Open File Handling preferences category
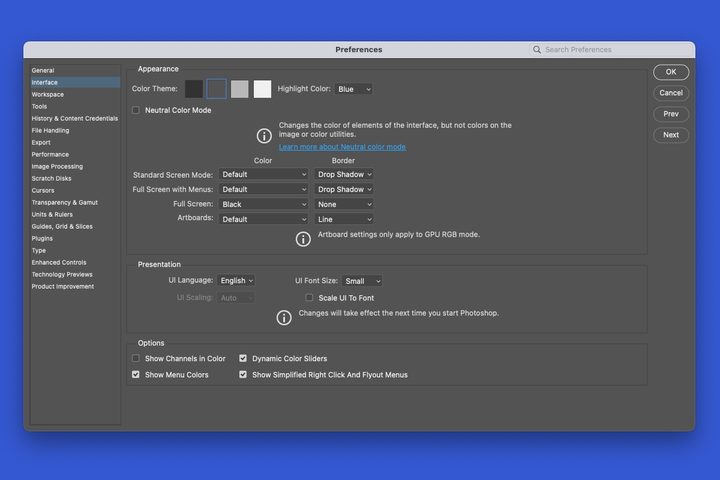 point(75,130)
